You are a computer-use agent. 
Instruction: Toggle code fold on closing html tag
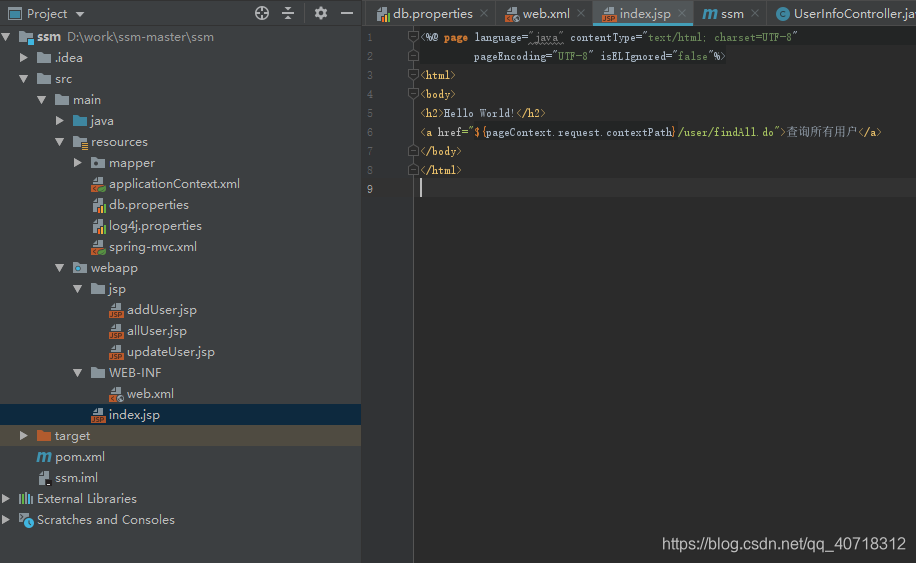[x=413, y=170]
